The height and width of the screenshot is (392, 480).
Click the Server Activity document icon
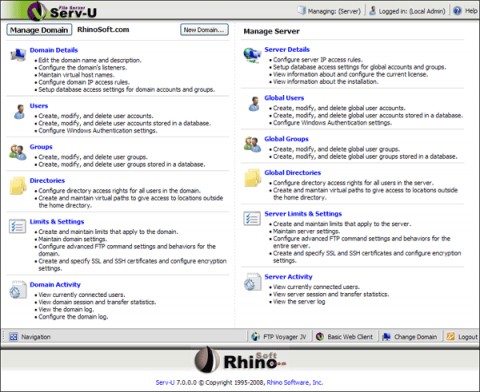click(x=253, y=282)
